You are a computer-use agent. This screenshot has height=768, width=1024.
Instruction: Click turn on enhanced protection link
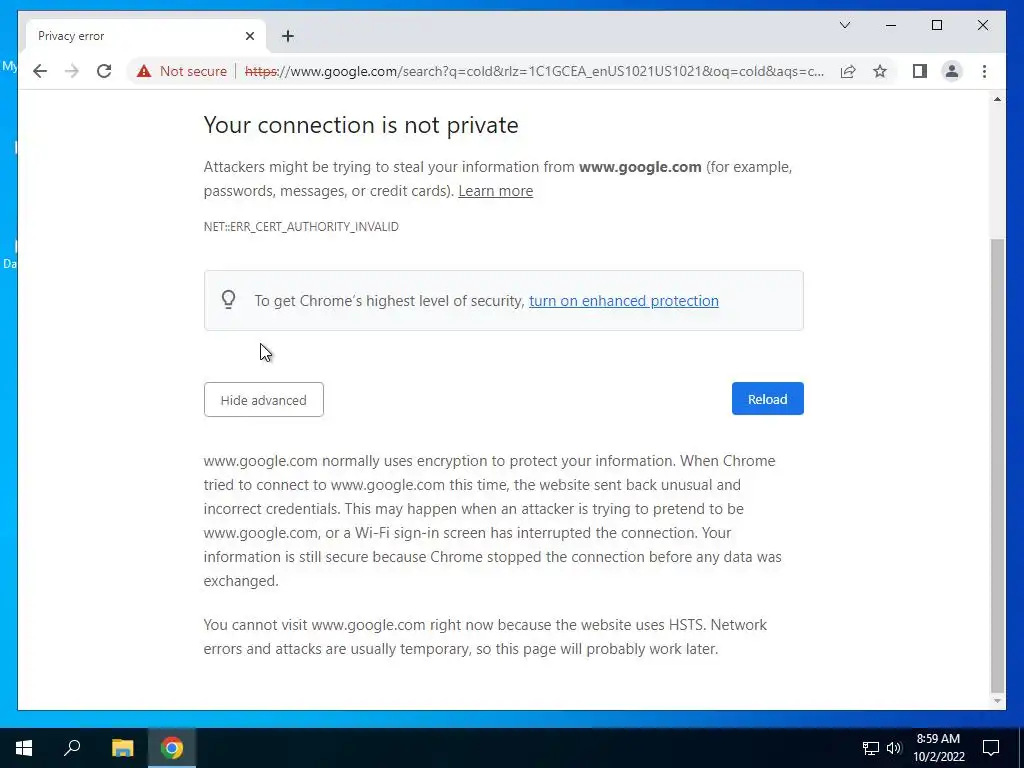pyautogui.click(x=623, y=301)
